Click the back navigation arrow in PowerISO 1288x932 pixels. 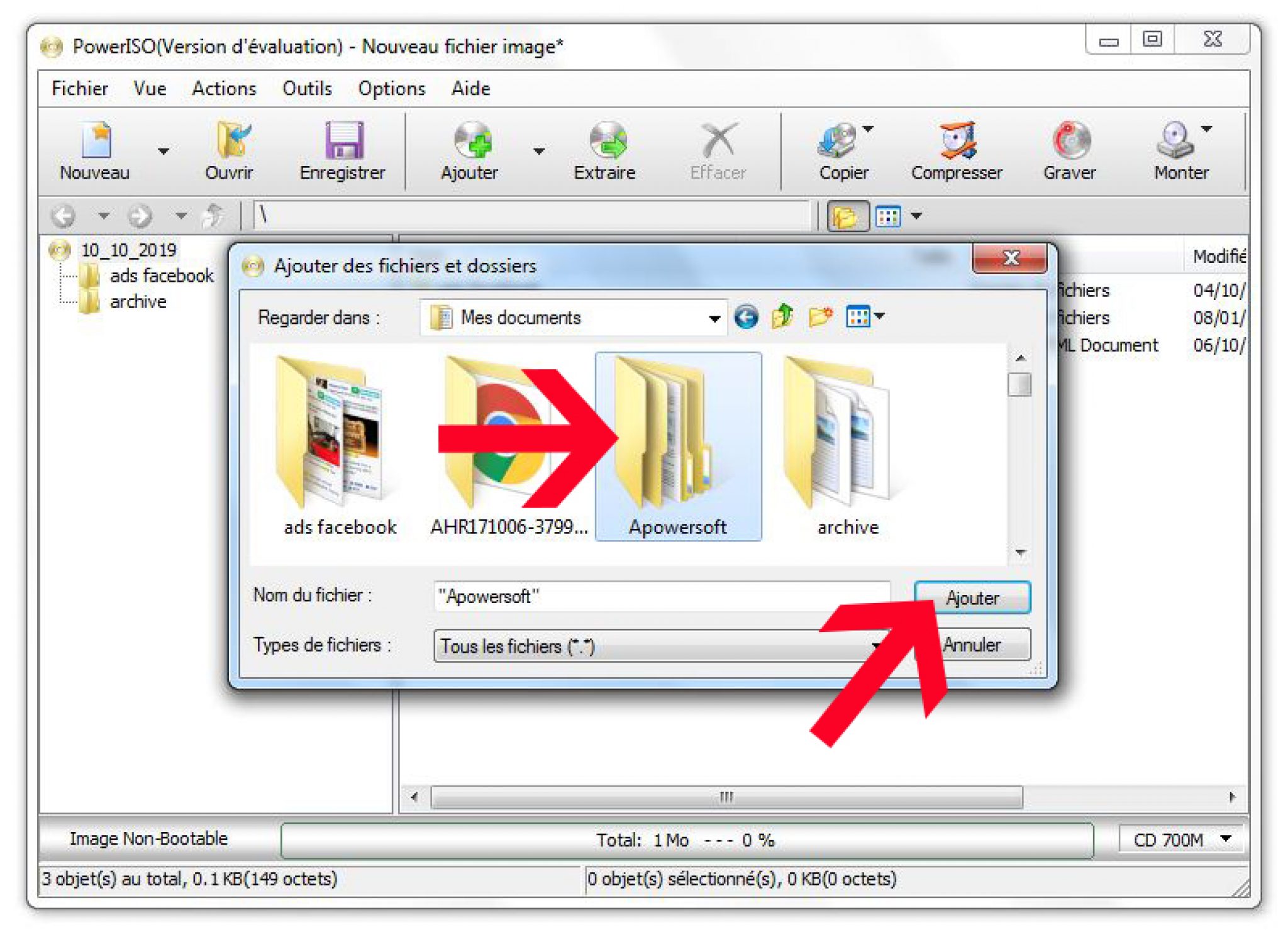pyautogui.click(x=64, y=216)
